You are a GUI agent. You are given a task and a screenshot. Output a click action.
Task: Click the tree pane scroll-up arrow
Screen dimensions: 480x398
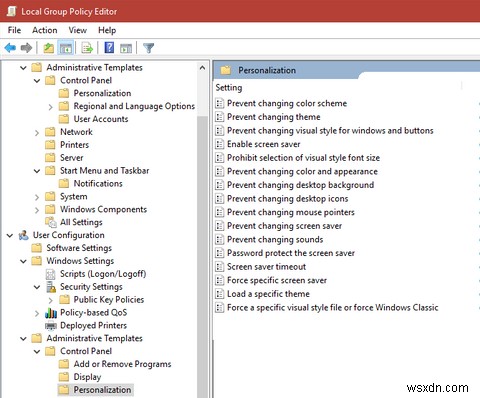[x=202, y=68]
